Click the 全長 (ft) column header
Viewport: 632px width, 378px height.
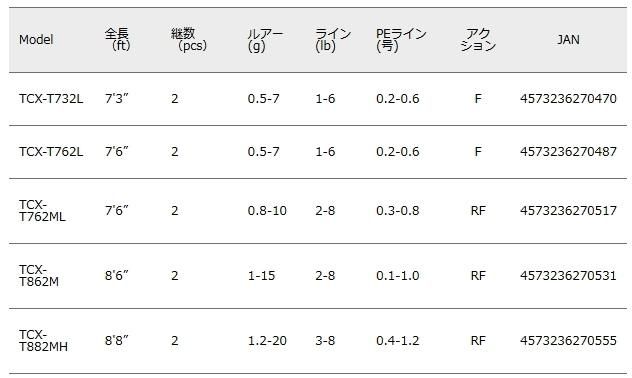tap(117, 39)
